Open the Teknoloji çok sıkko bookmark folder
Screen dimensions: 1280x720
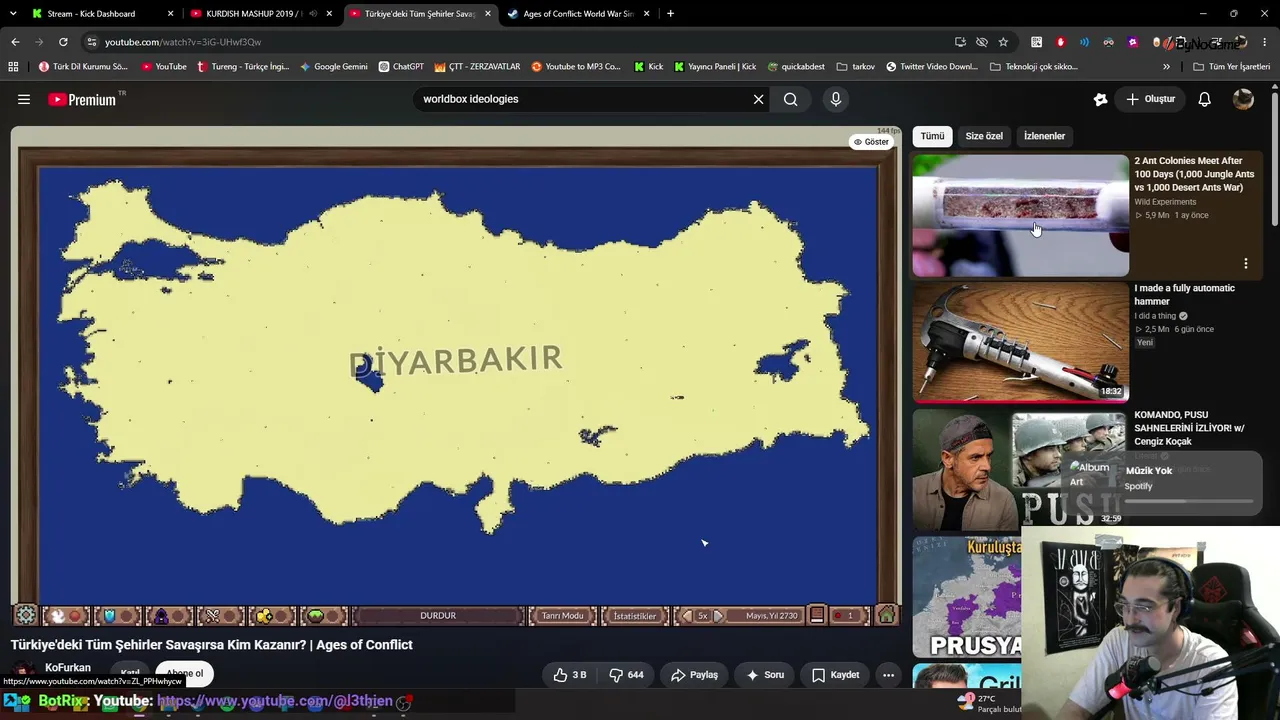point(1033,67)
